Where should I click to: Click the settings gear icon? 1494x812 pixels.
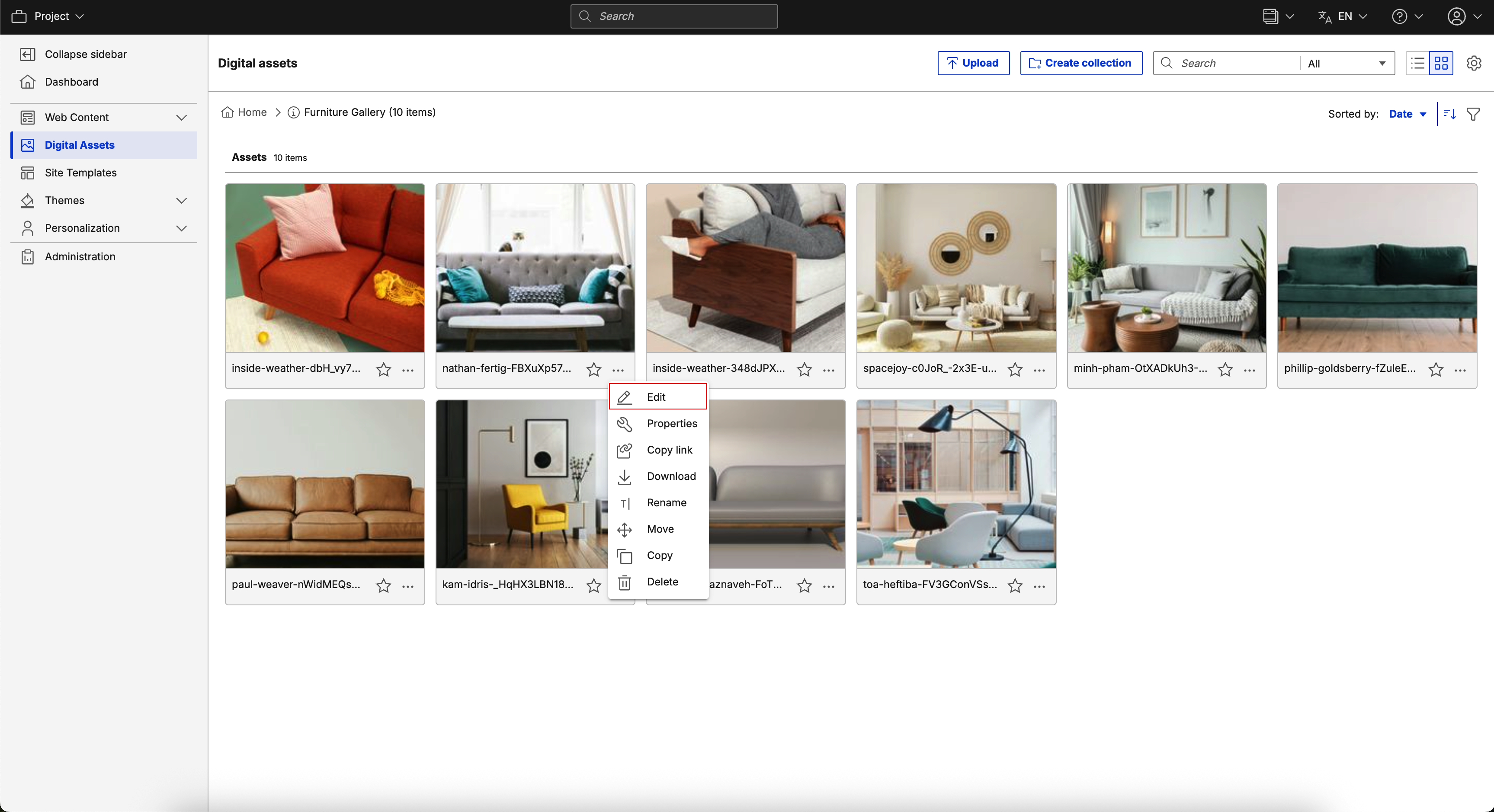(x=1473, y=63)
